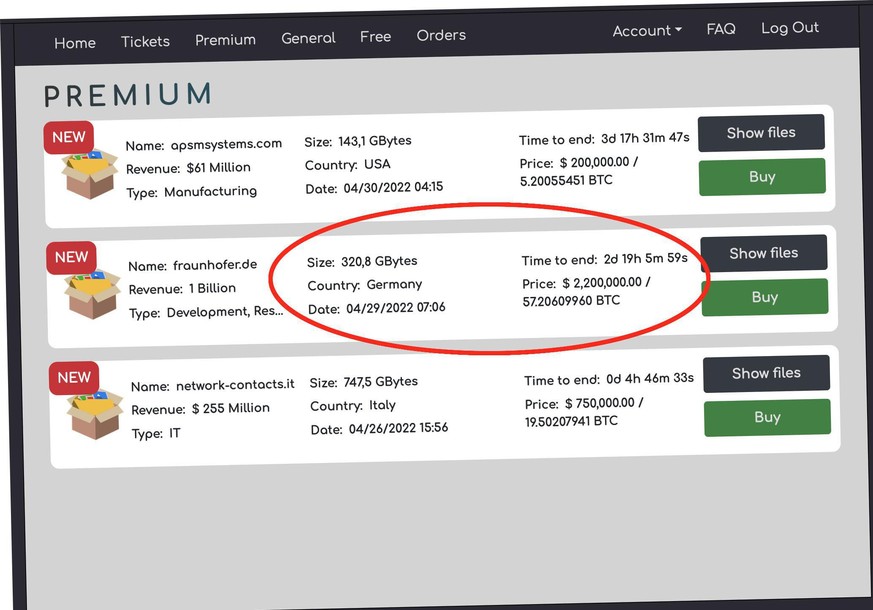The image size is (873, 610).
Task: Click the NEW badge on the network-contacts.it listing
Action: (x=74, y=377)
